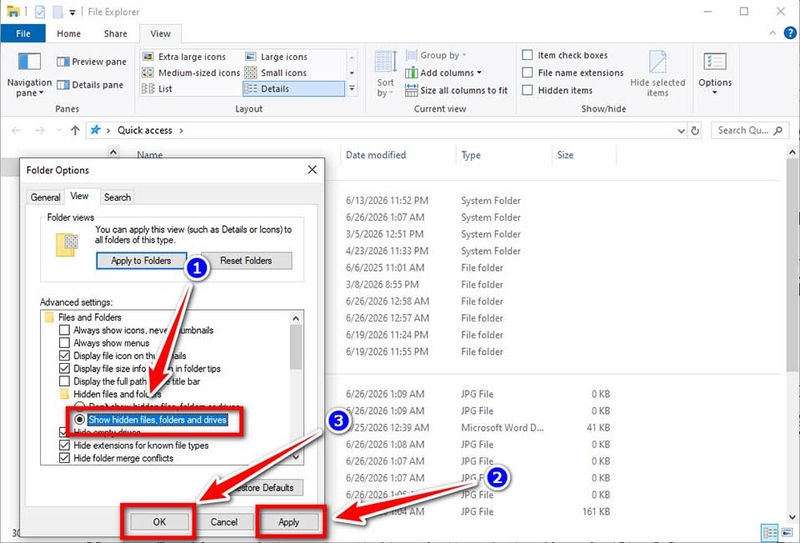Click Size all columns to fit

coord(457,90)
